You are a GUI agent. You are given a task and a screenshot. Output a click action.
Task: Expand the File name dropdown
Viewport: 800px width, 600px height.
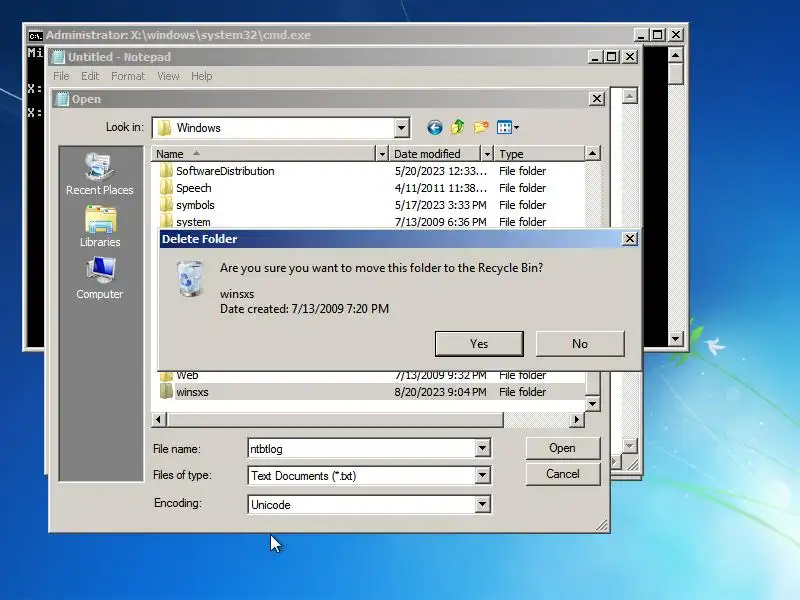coord(482,448)
